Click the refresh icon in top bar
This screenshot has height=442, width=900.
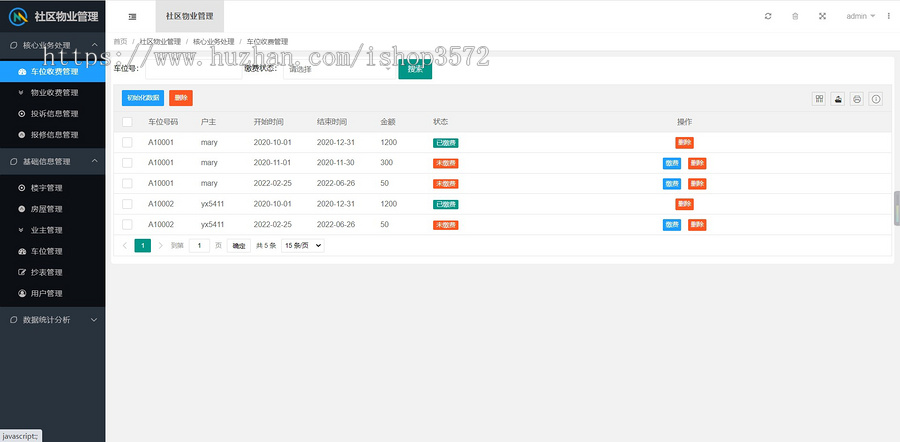coord(768,16)
